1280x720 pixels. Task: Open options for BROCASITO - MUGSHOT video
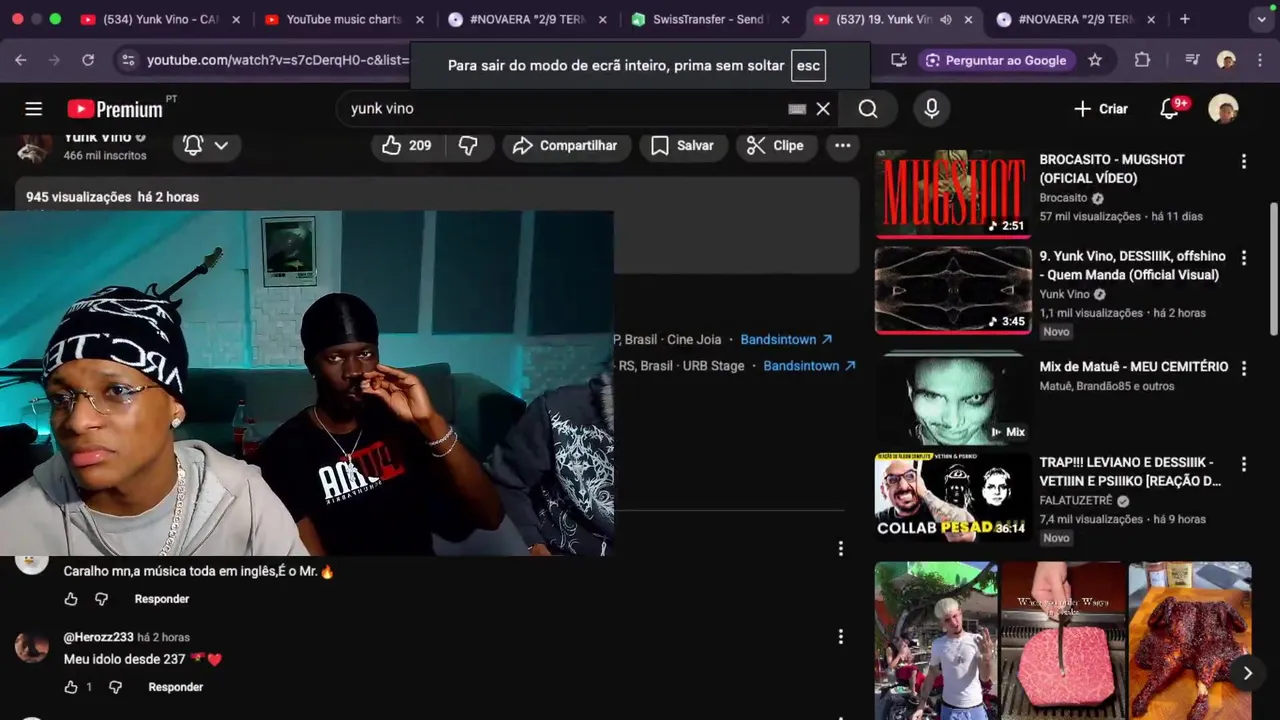[x=1244, y=161]
